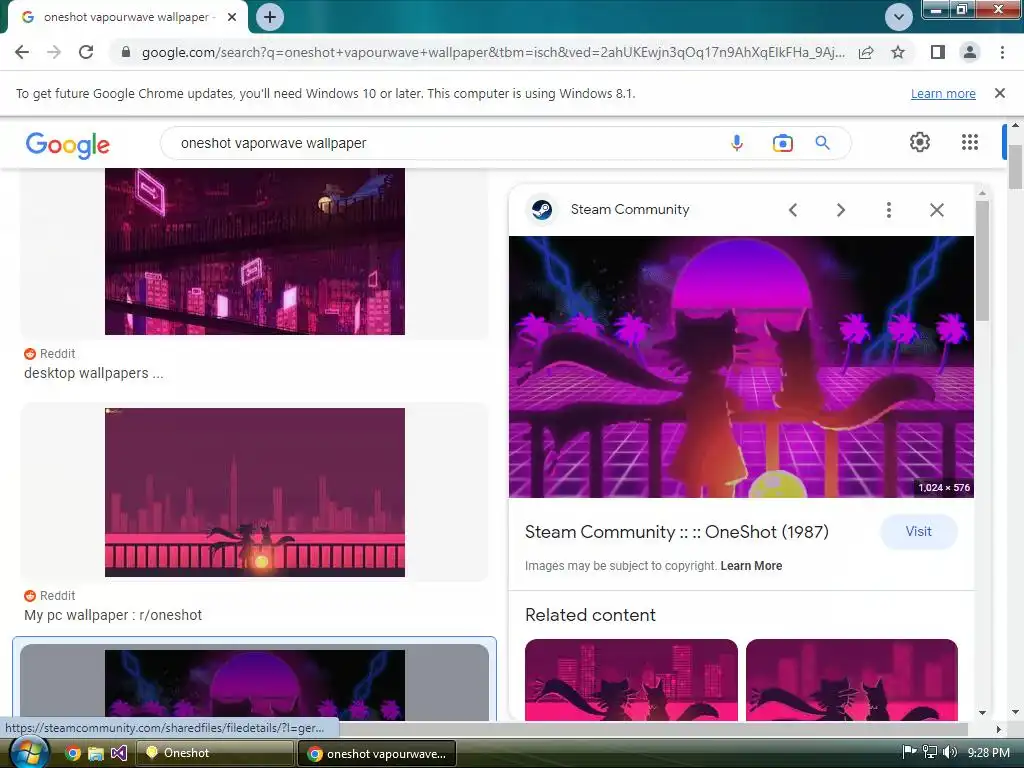The height and width of the screenshot is (768, 1024).
Task: Click the Steam icon in preview panel
Action: pyautogui.click(x=541, y=210)
